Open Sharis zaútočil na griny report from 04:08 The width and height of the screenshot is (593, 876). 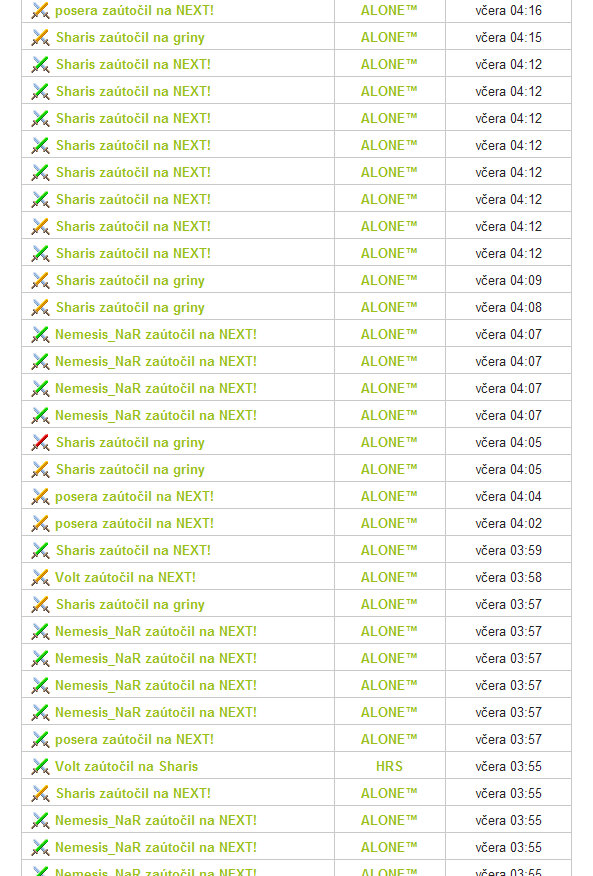pos(130,308)
